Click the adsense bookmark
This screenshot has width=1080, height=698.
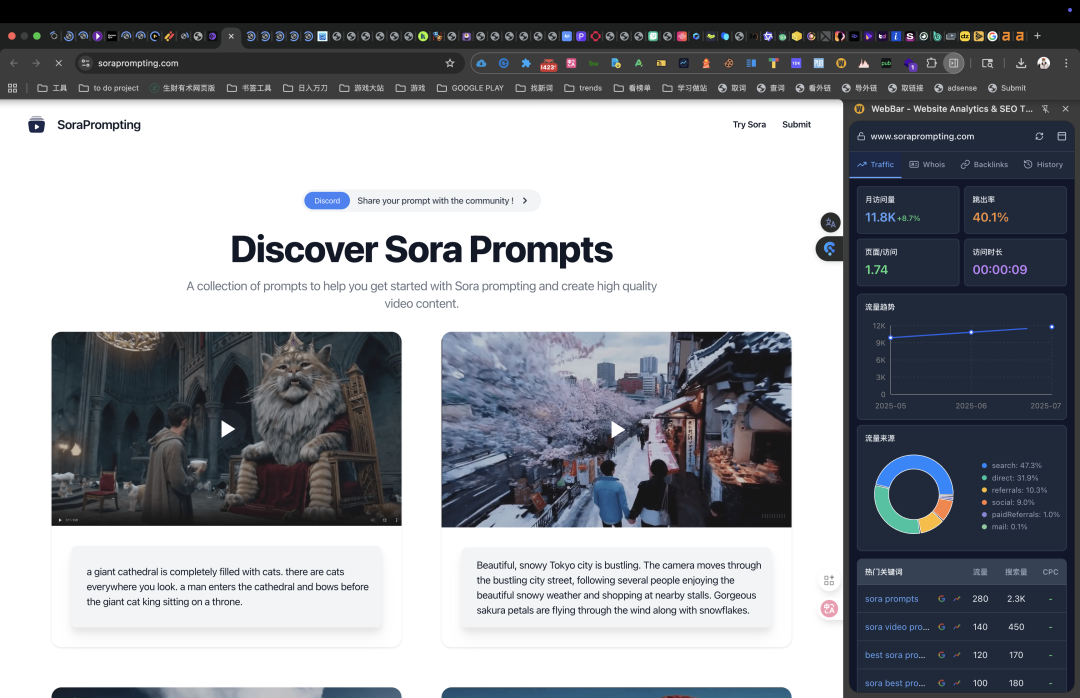tap(955, 88)
